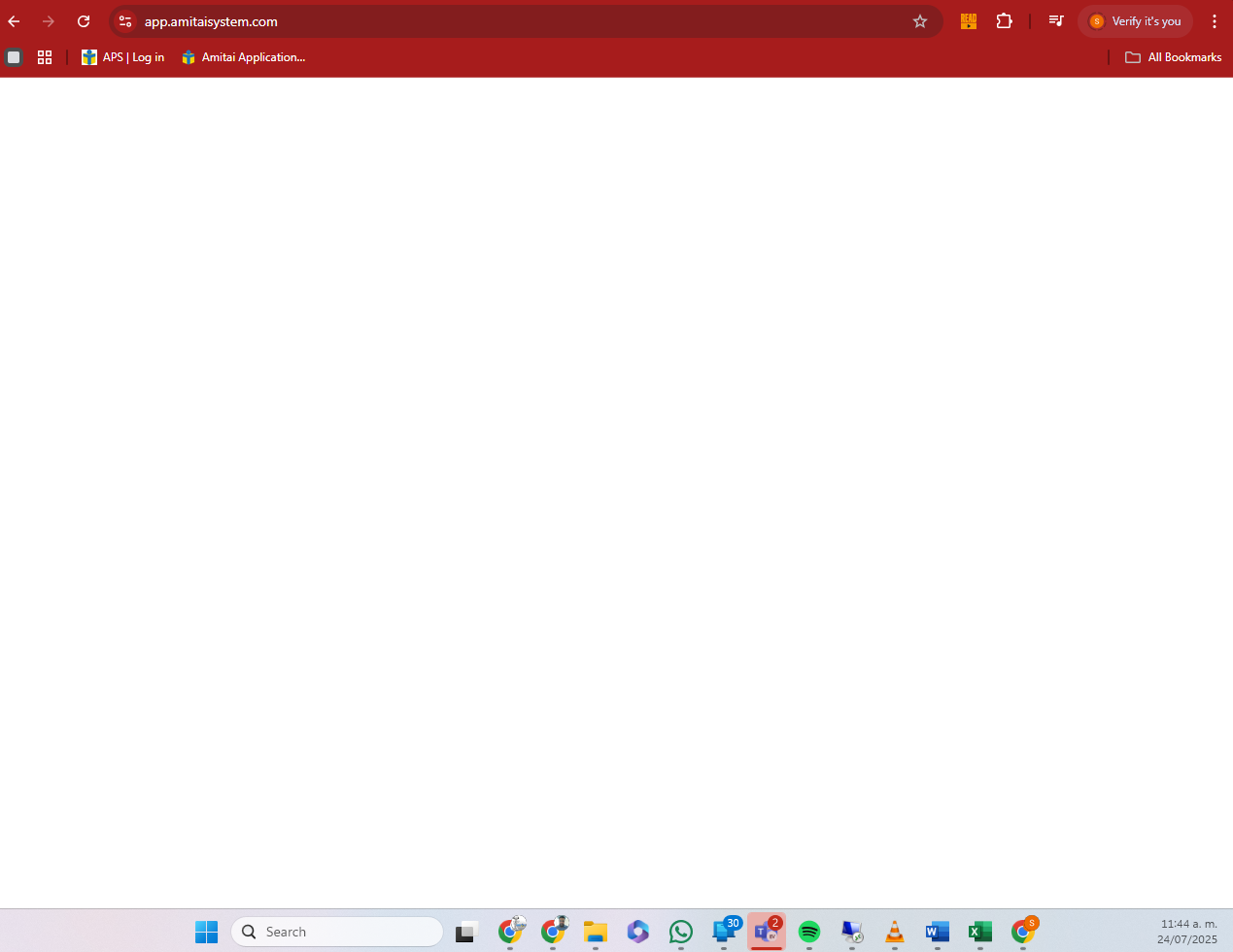Switch to Microsoft Teams in taskbar

[766, 932]
